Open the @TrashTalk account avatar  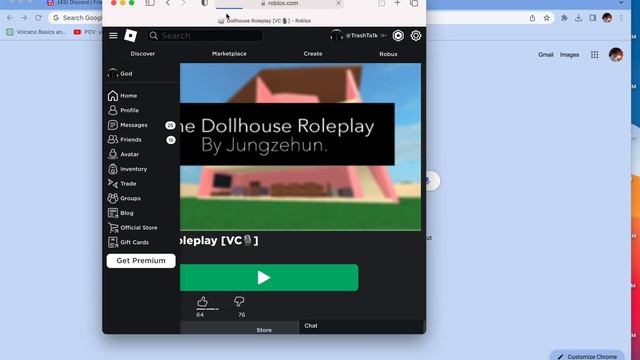tap(336, 36)
